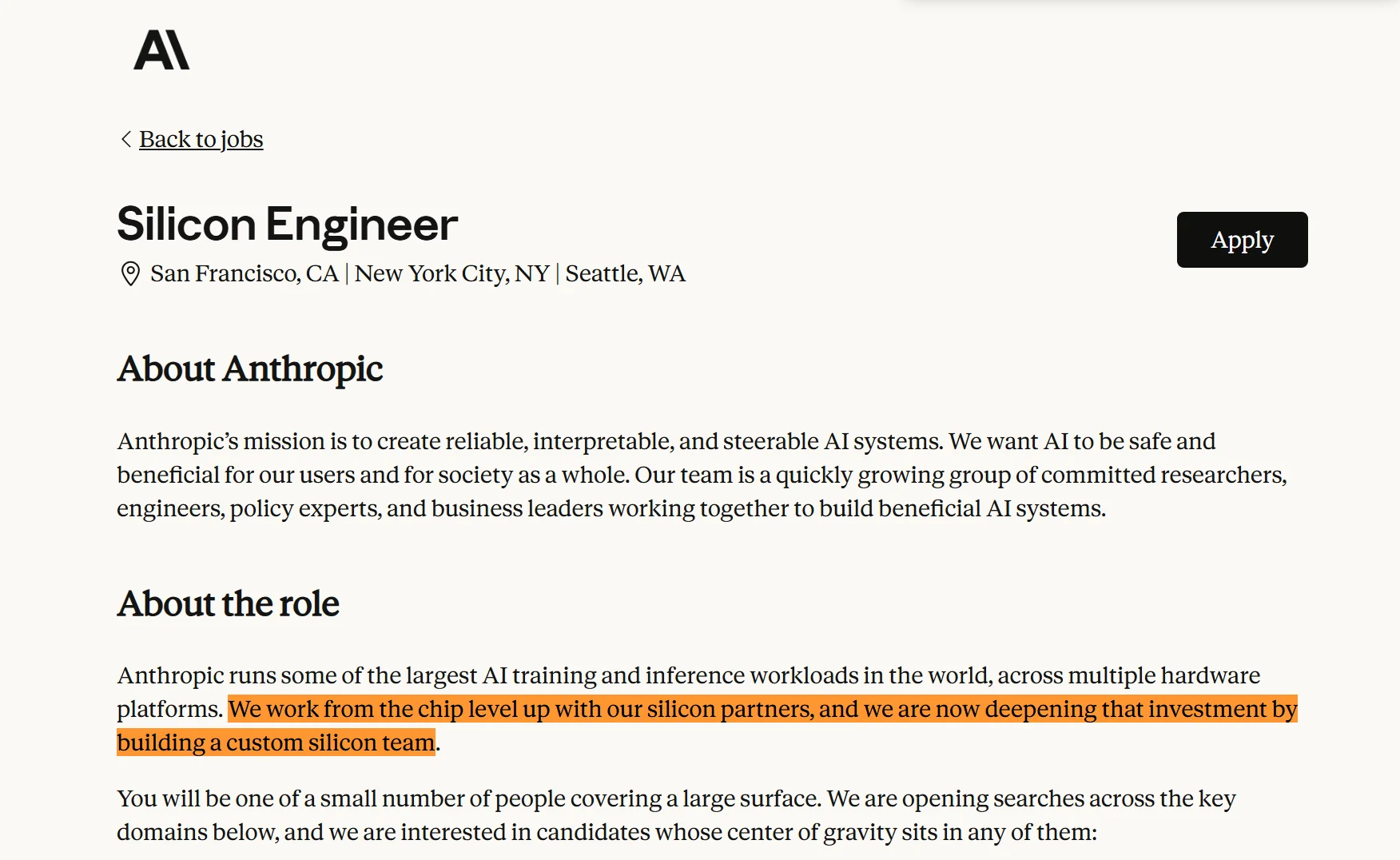1400x860 pixels.
Task: Click the About the role heading
Action: (228, 603)
